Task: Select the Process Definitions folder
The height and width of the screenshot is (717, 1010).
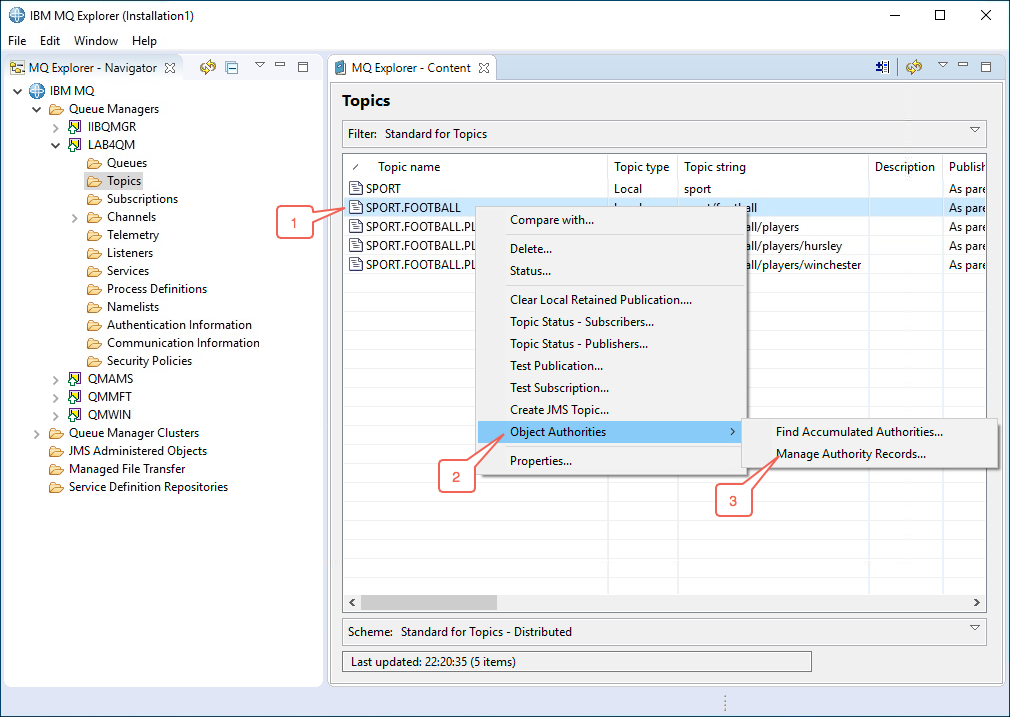Action: pos(157,289)
